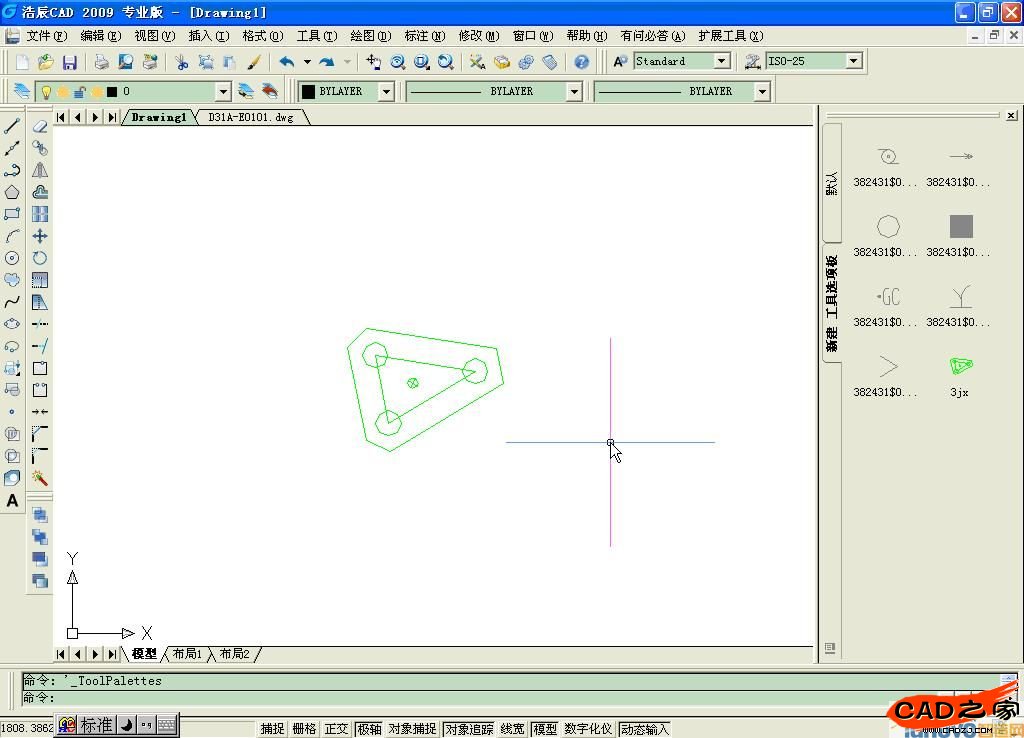This screenshot has width=1024, height=738.
Task: Select the Line draw tool
Action: pyautogui.click(x=12, y=127)
